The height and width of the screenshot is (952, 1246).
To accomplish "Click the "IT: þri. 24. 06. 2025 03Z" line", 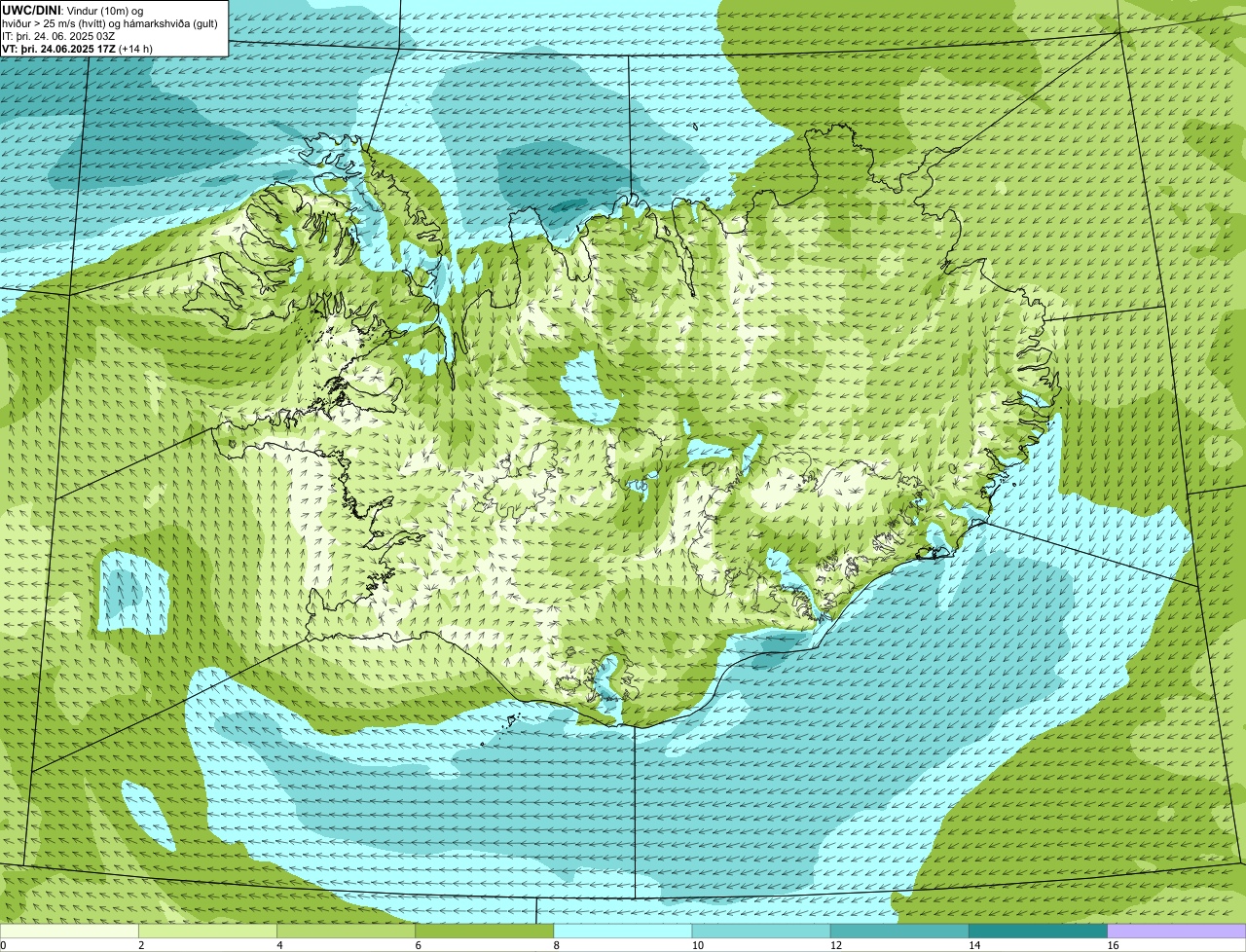I will point(59,35).
